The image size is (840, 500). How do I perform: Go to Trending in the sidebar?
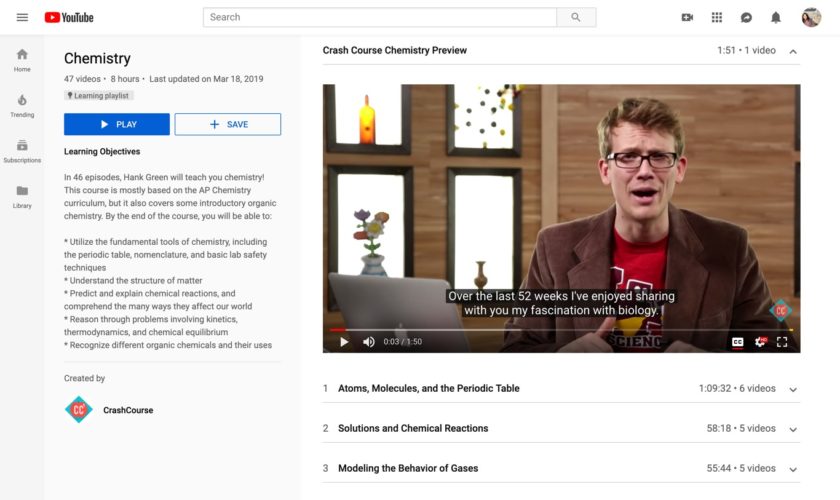(x=22, y=106)
